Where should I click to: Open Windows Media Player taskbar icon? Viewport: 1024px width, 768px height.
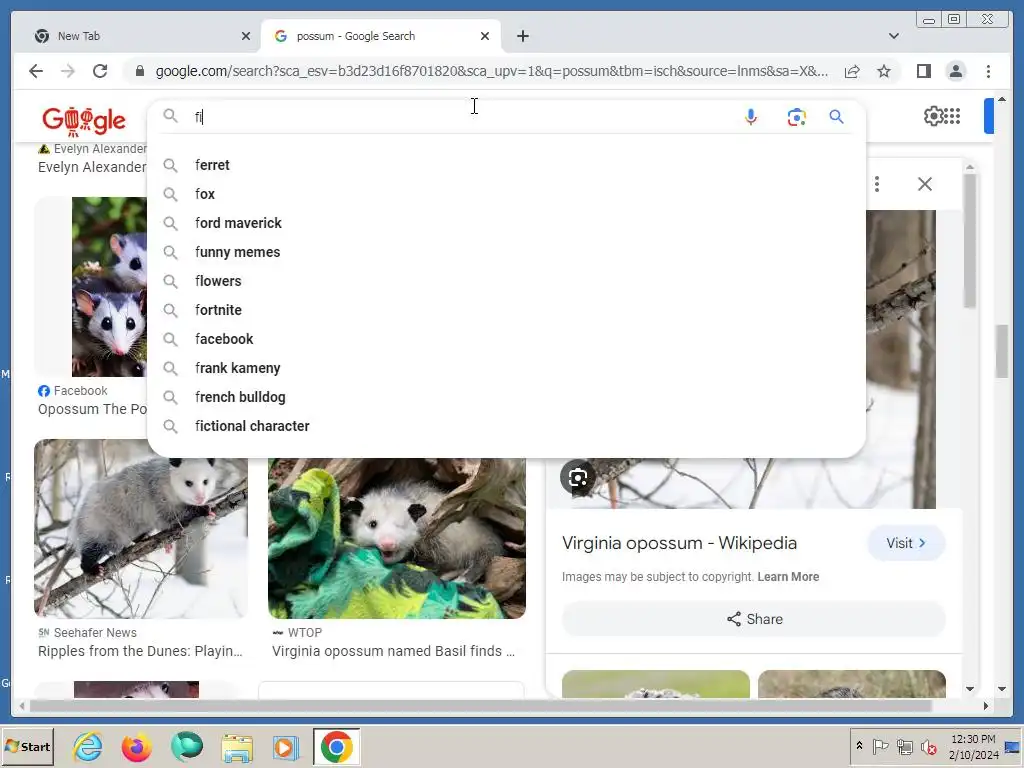tap(285, 747)
